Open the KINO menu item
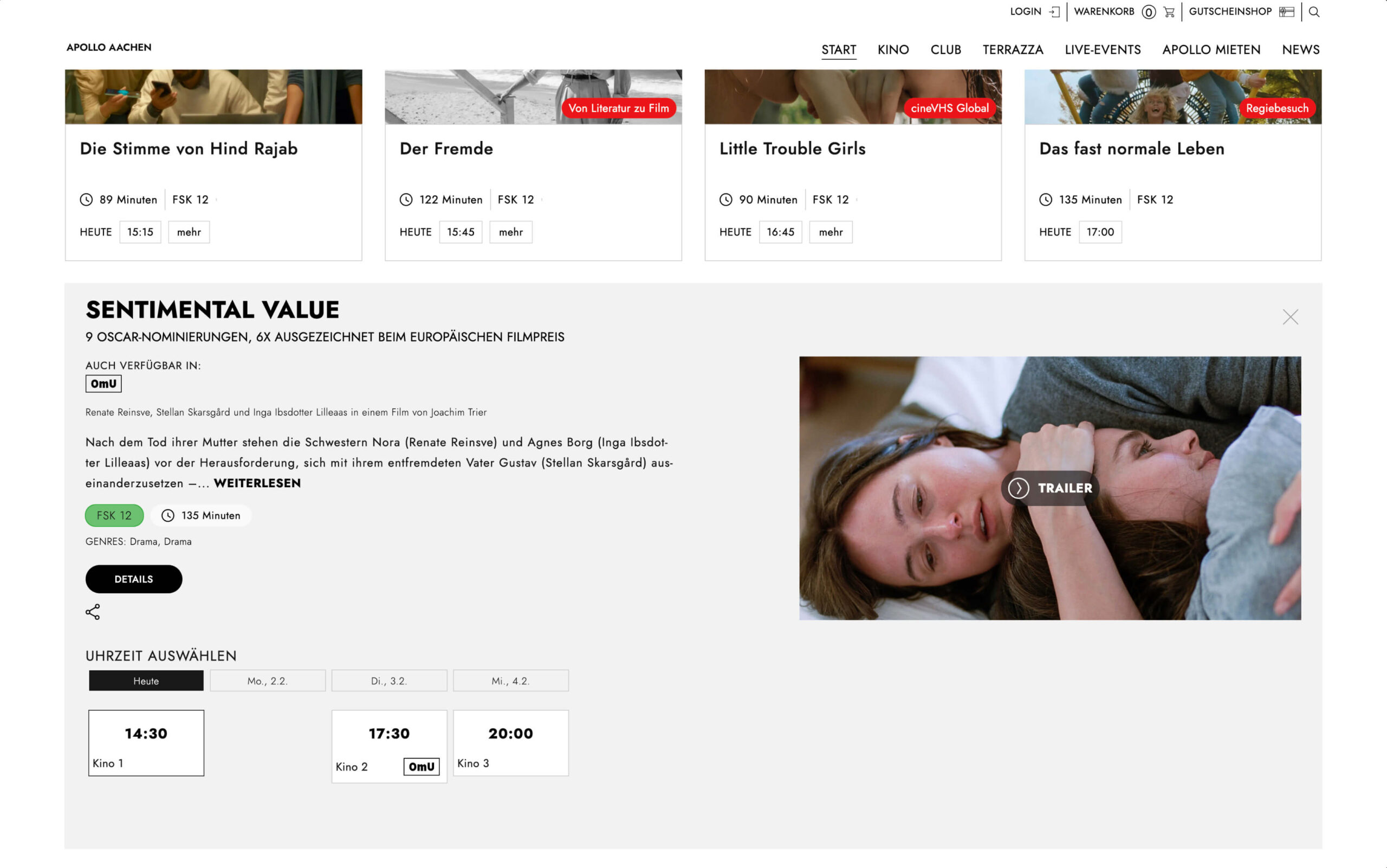 pos(893,50)
